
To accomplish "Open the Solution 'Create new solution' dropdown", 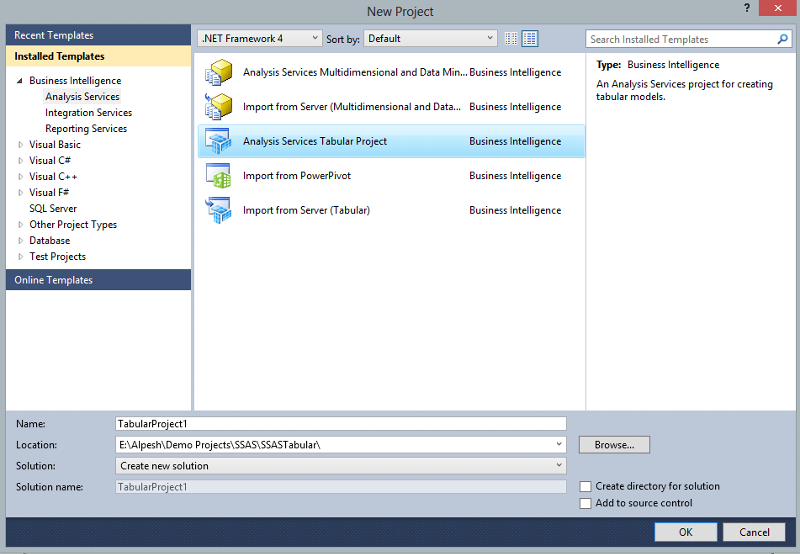I will tap(341, 466).
